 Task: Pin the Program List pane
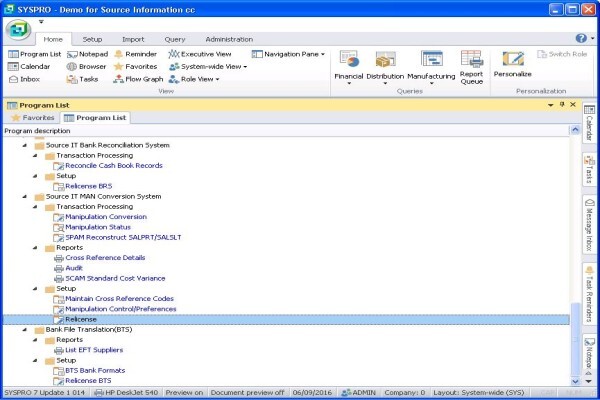pyautogui.click(x=562, y=104)
